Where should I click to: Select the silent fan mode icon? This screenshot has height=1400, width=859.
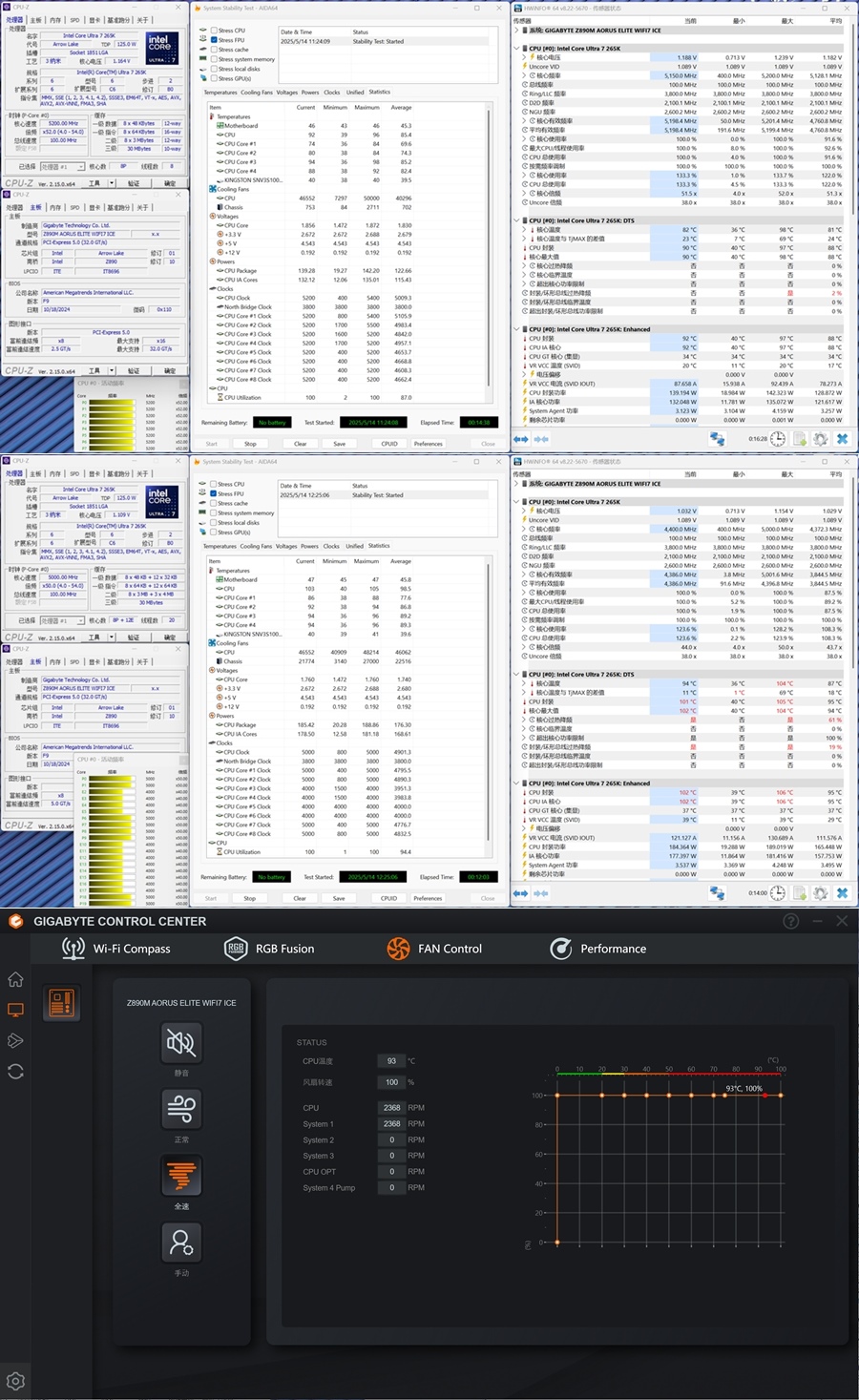pyautogui.click(x=181, y=1042)
